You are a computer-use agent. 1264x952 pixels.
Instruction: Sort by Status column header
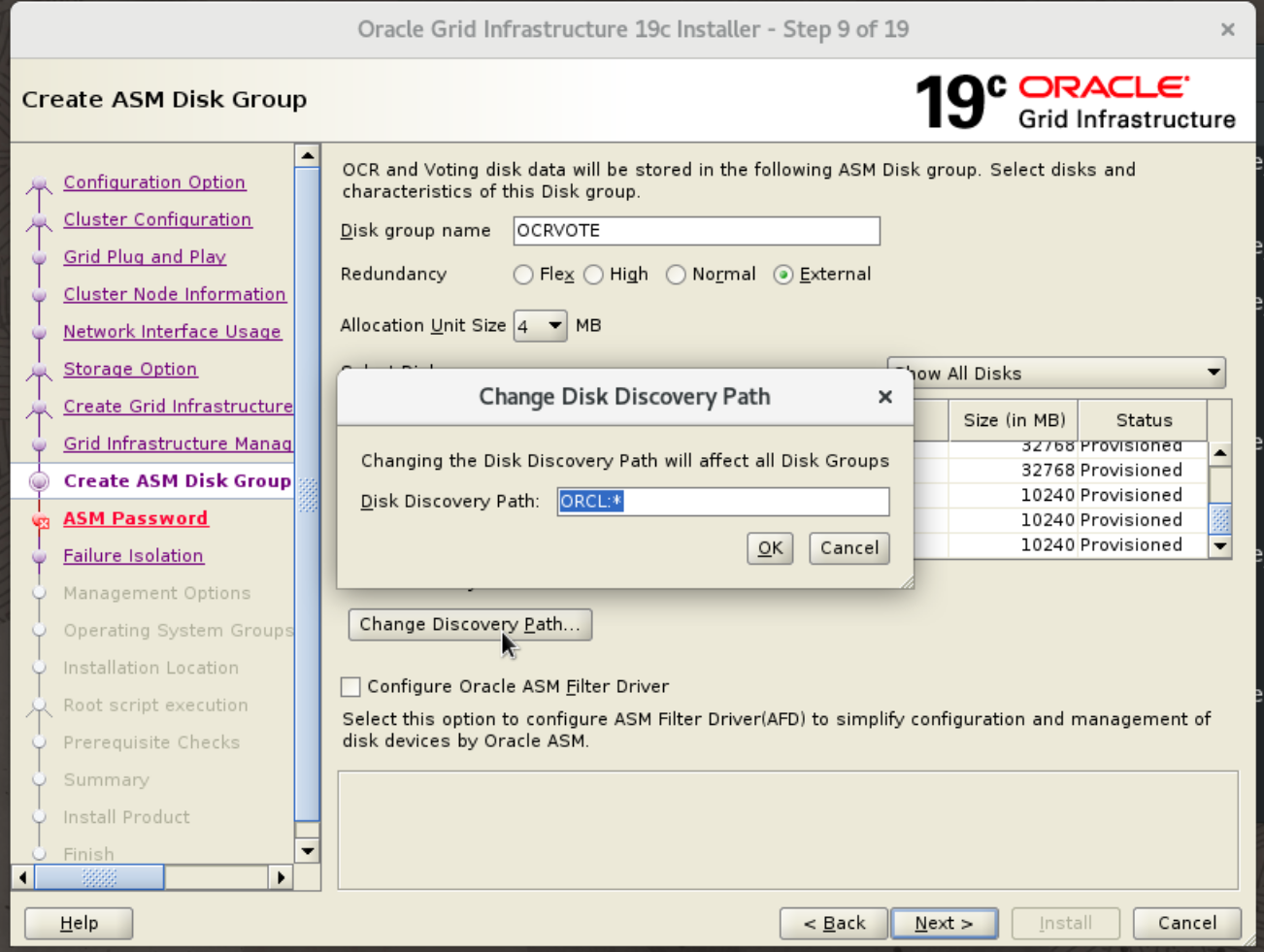1144,420
